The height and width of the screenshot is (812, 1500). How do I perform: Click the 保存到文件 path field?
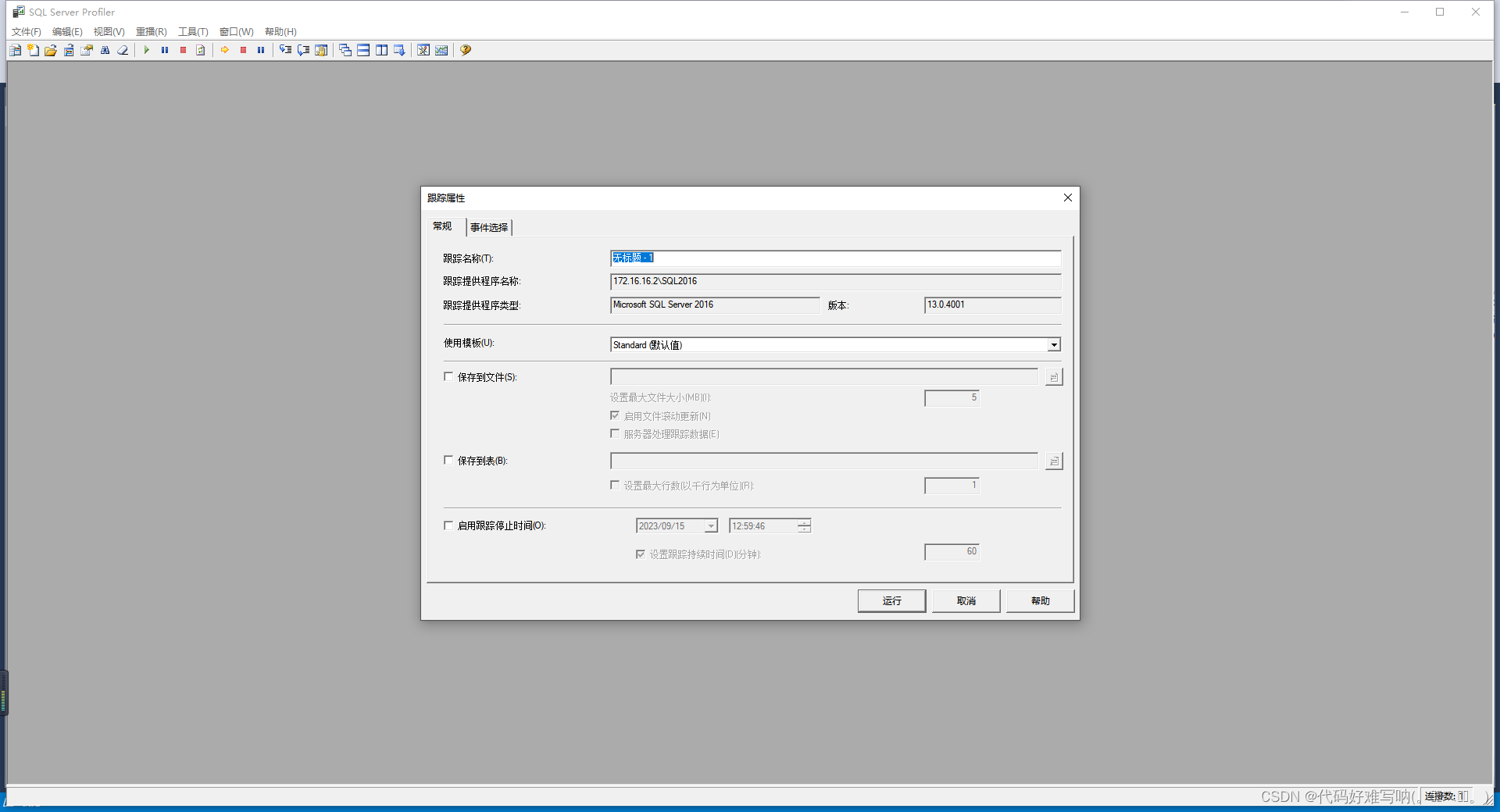(x=824, y=377)
